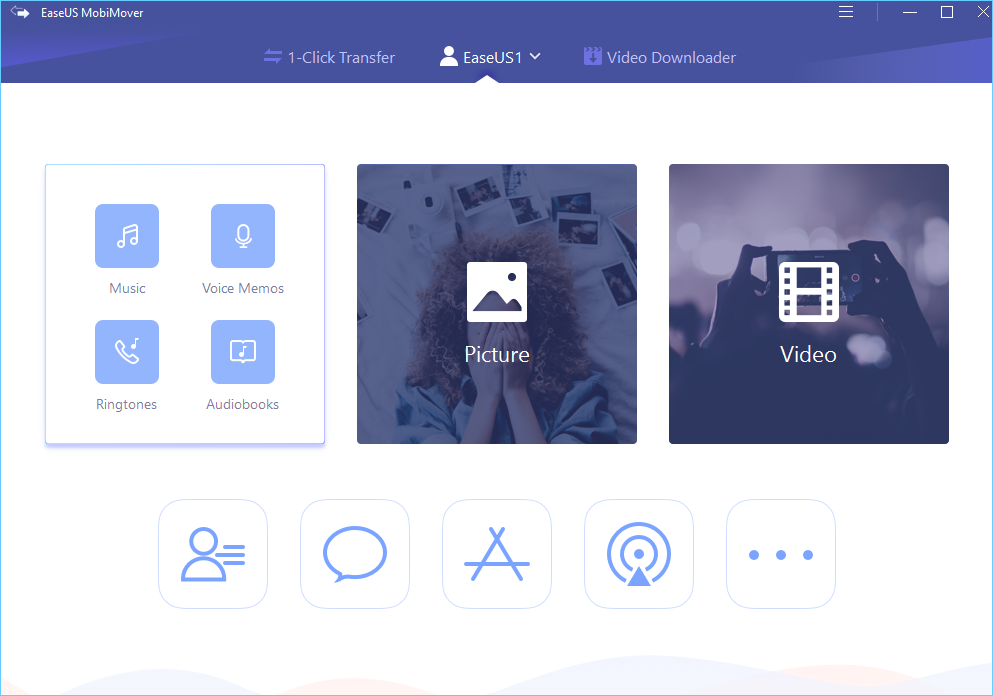Expand the EaseUS1 device dropdown arrow
Viewport: 993px width, 696px height.
coord(535,57)
